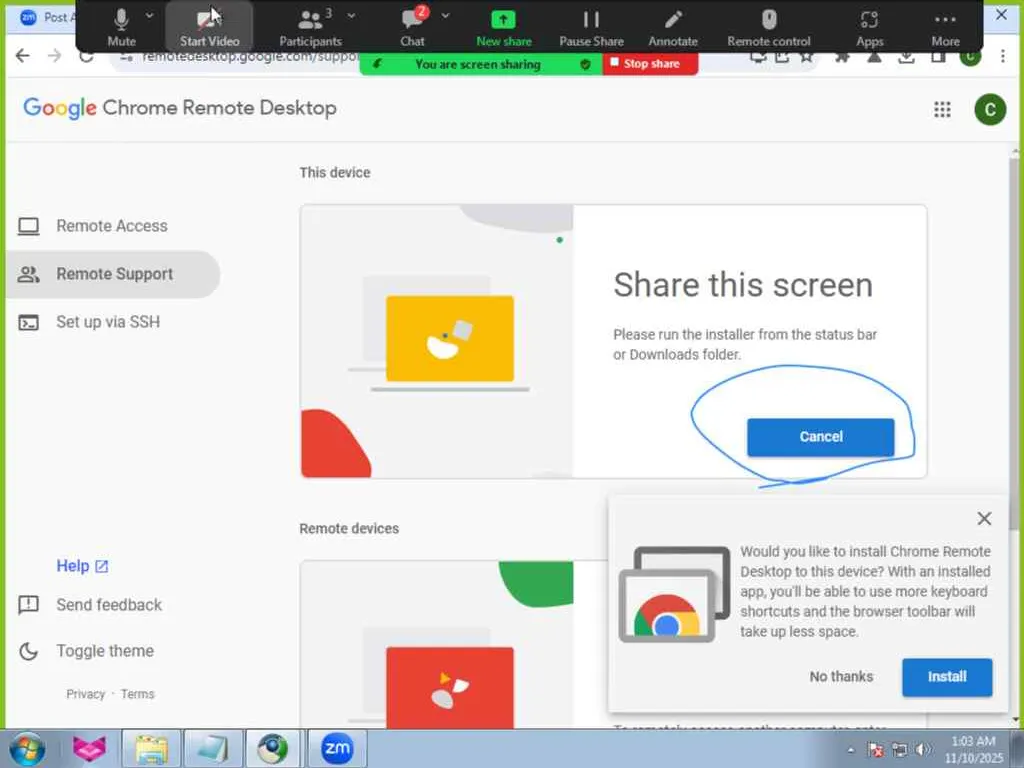Open the pink fox taskbar app
The height and width of the screenshot is (768, 1024).
pyautogui.click(x=89, y=748)
